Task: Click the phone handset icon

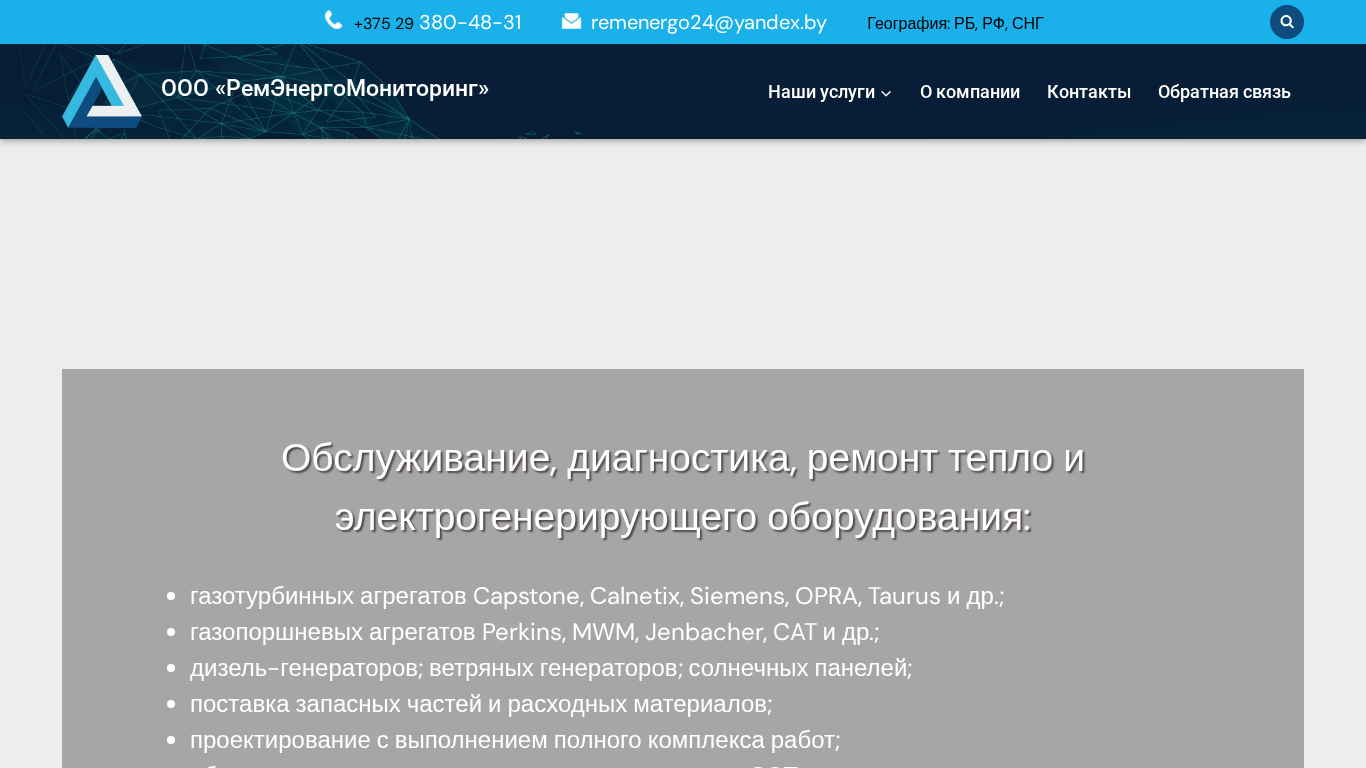Action: (x=334, y=20)
